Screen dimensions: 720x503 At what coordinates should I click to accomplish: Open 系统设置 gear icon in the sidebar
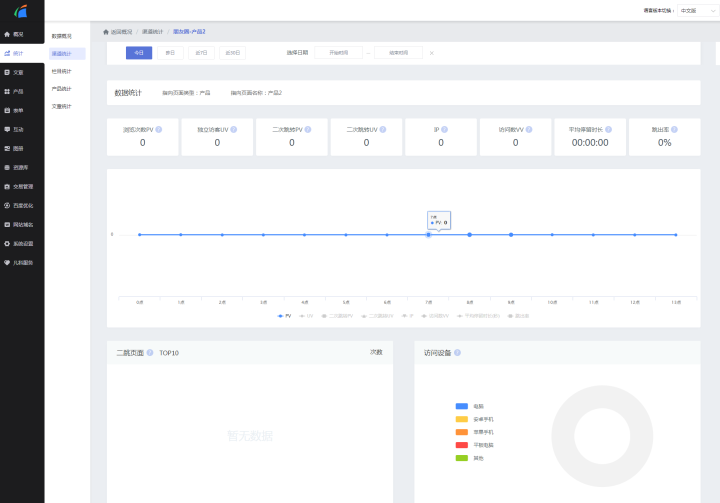(7, 244)
